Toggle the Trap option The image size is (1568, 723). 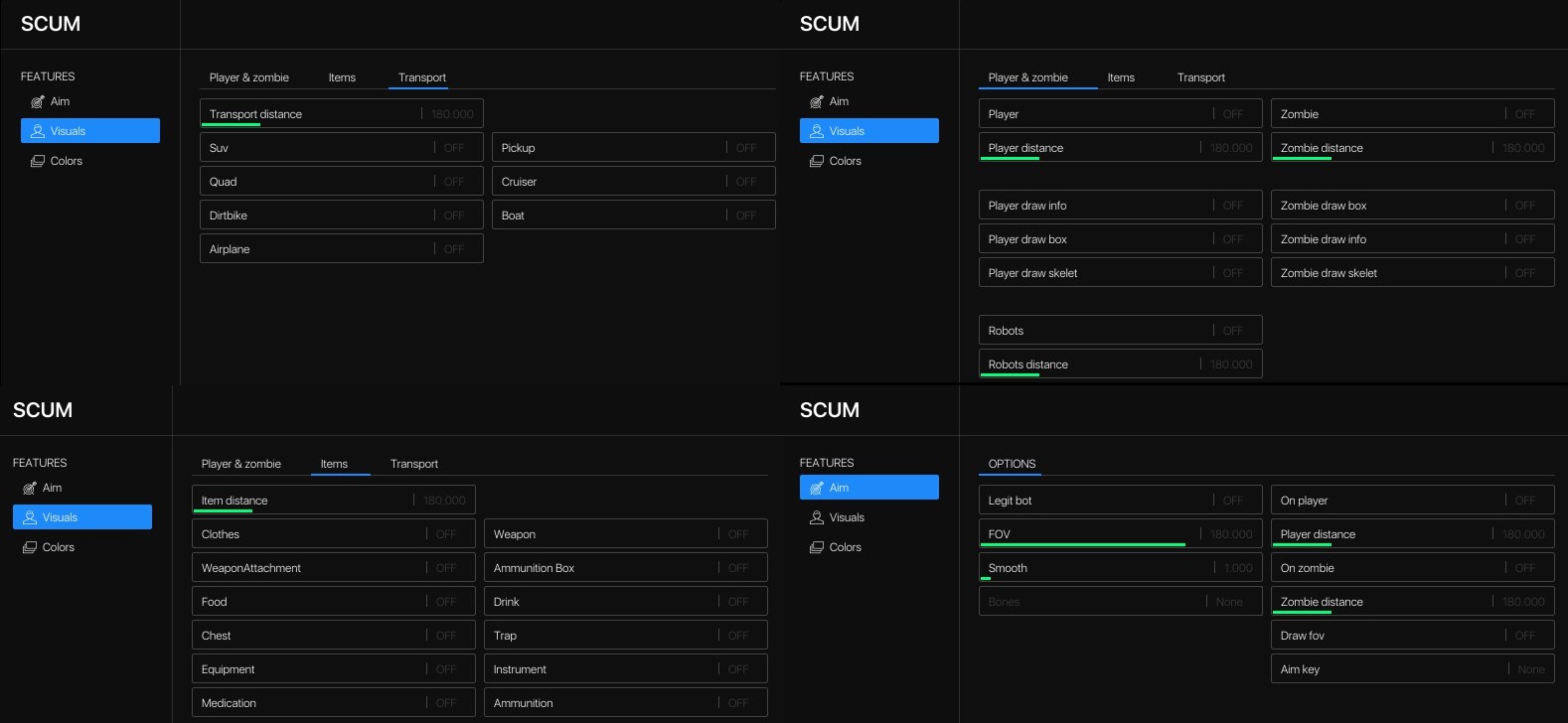click(626, 636)
